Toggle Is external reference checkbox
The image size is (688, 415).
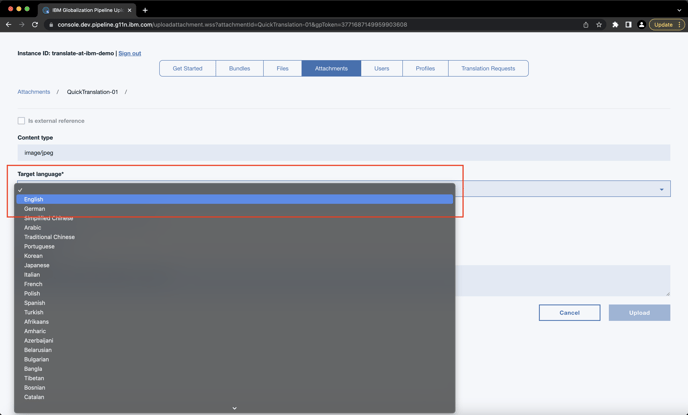[21, 121]
